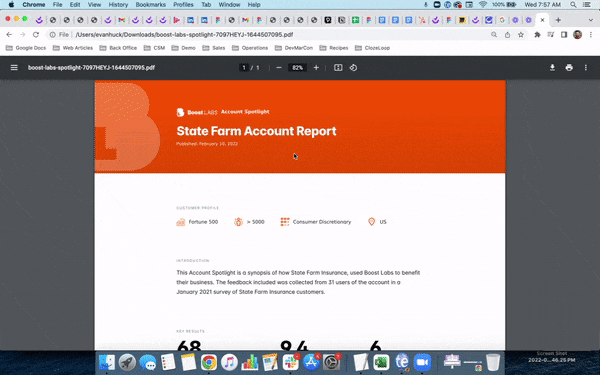Go forward in Chrome history
The image size is (600, 375).
click(22, 35)
